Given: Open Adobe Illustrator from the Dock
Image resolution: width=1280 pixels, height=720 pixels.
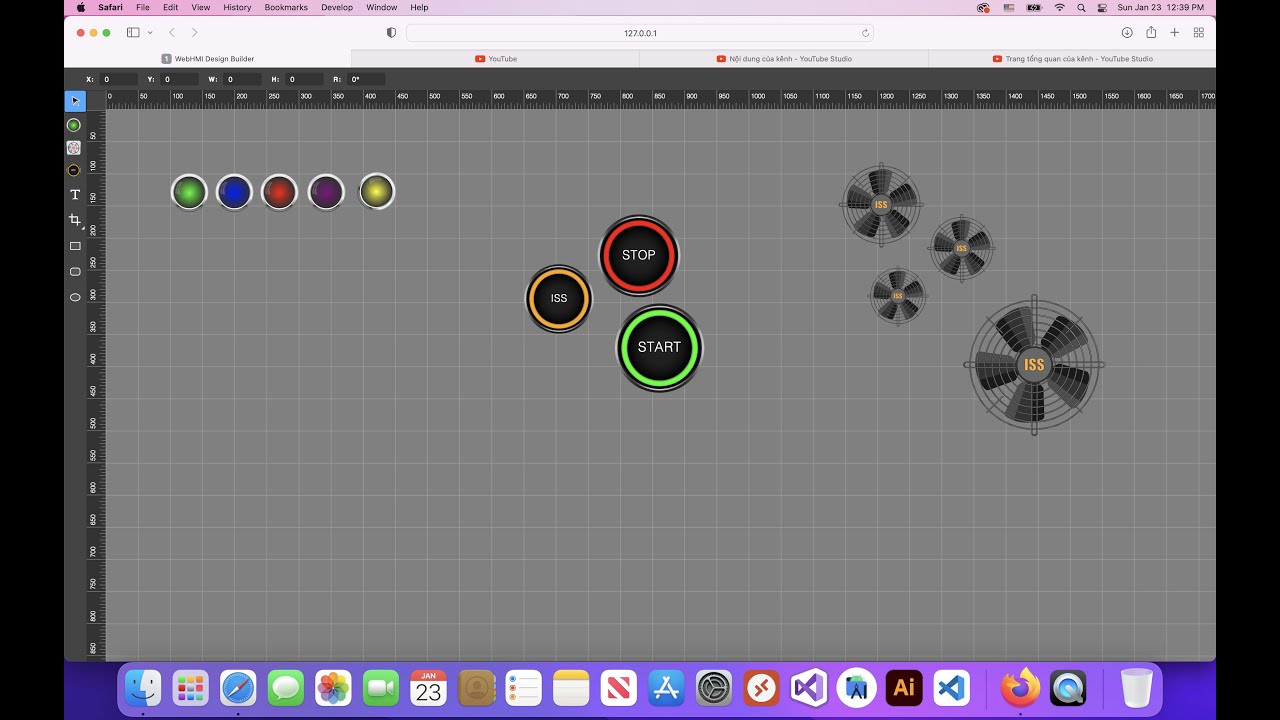Looking at the screenshot, I should [x=904, y=688].
